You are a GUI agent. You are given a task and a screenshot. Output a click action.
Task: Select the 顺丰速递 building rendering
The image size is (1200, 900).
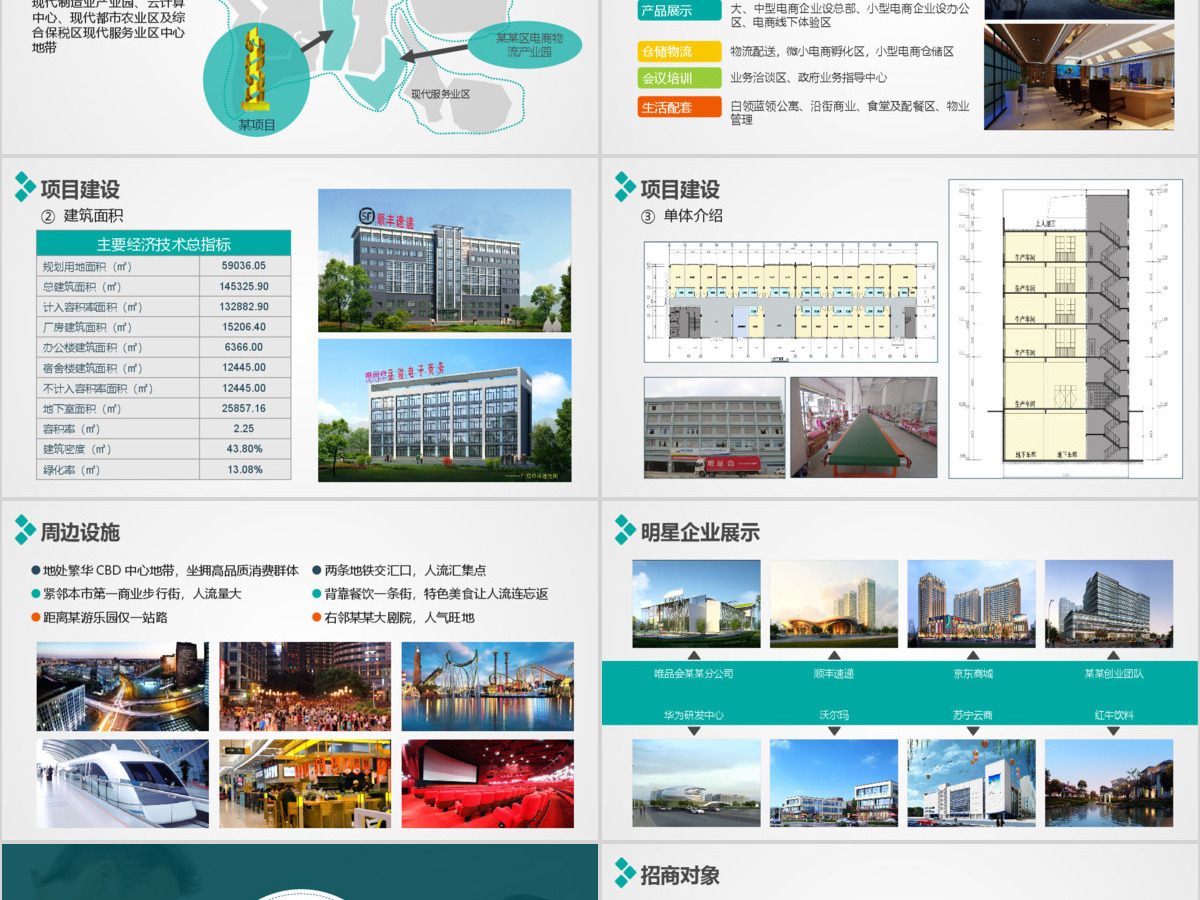(x=445, y=261)
